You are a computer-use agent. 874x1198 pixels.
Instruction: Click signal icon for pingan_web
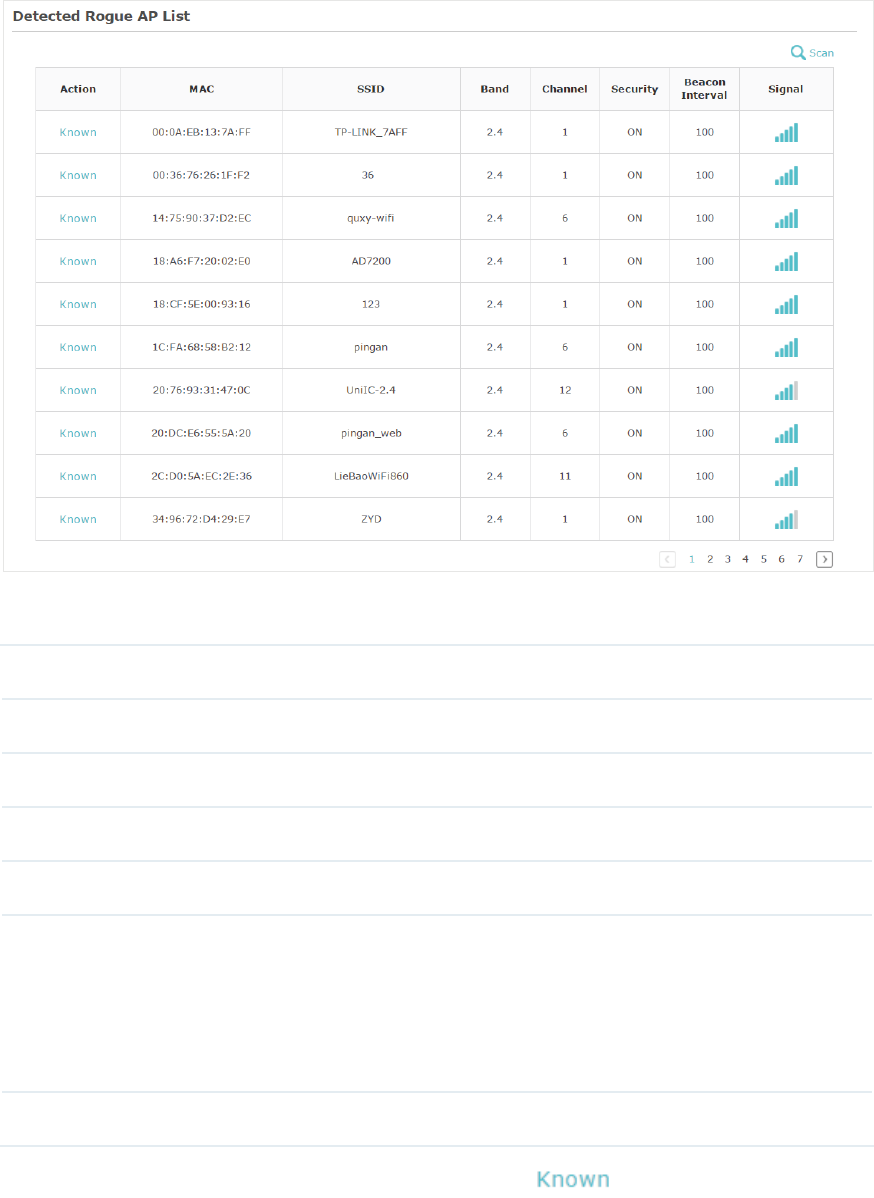click(x=786, y=433)
